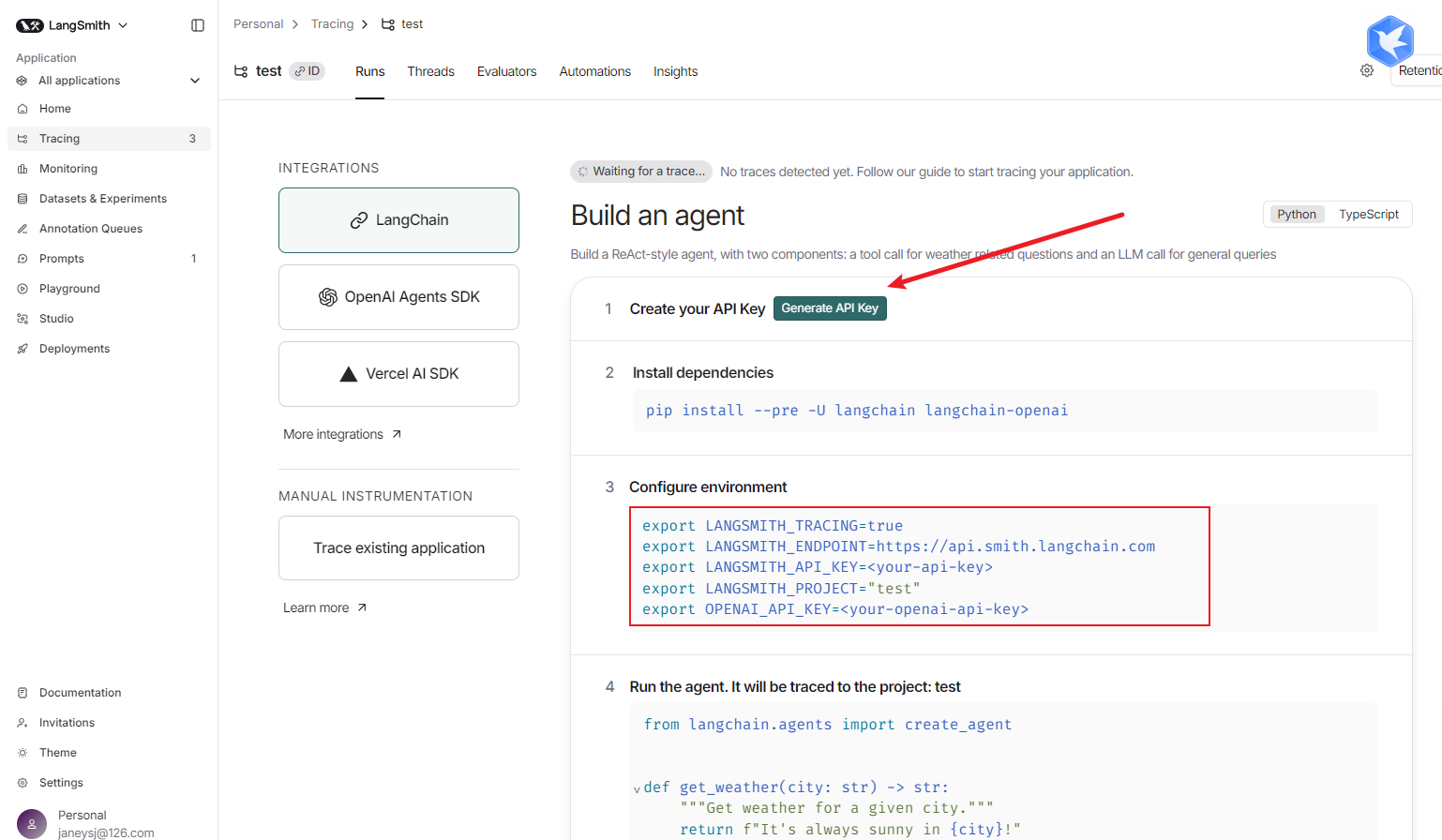Click the test project icon in breadcrumb
This screenshot has height=840, width=1442.
pos(388,24)
